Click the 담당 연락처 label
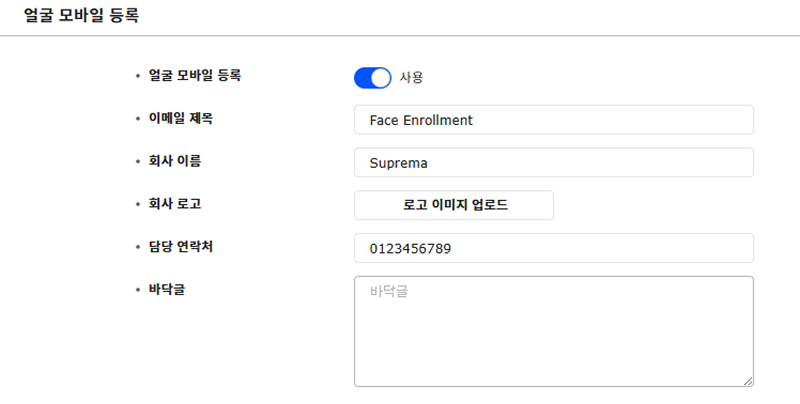The height and width of the screenshot is (404, 800). 181,246
